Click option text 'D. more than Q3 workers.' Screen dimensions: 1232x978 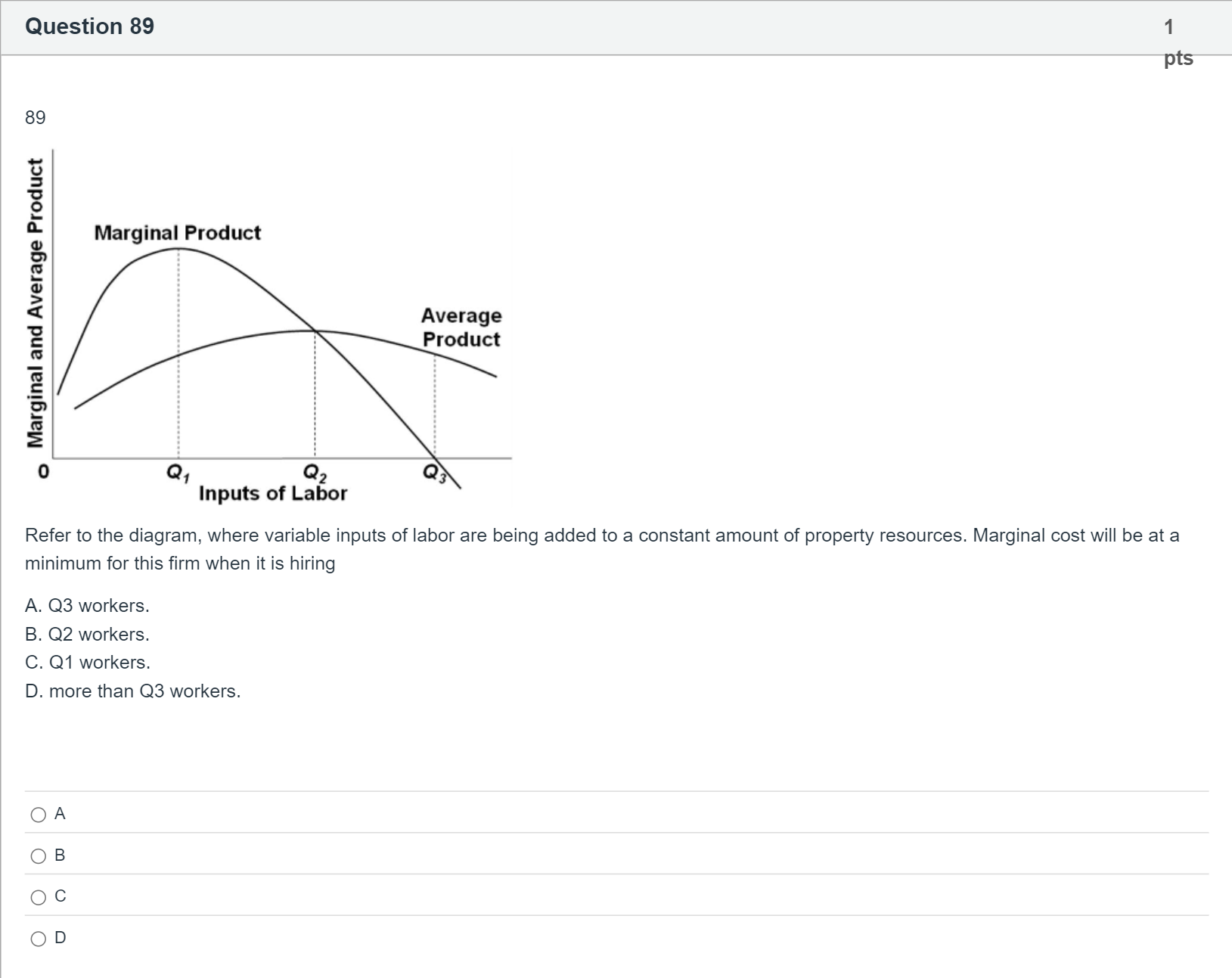coord(133,691)
